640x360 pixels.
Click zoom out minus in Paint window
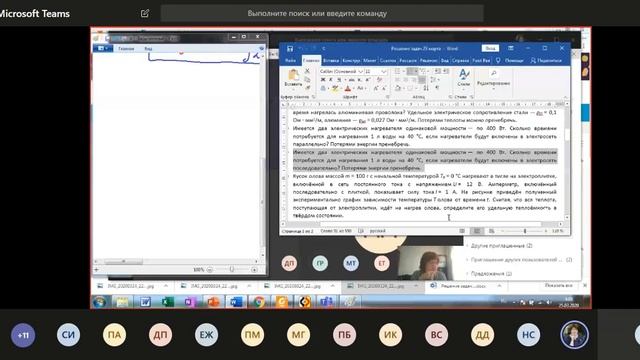click(209, 270)
